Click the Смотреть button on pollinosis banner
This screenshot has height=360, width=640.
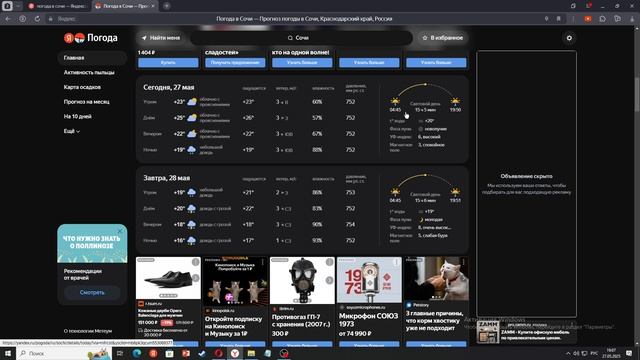(x=92, y=292)
